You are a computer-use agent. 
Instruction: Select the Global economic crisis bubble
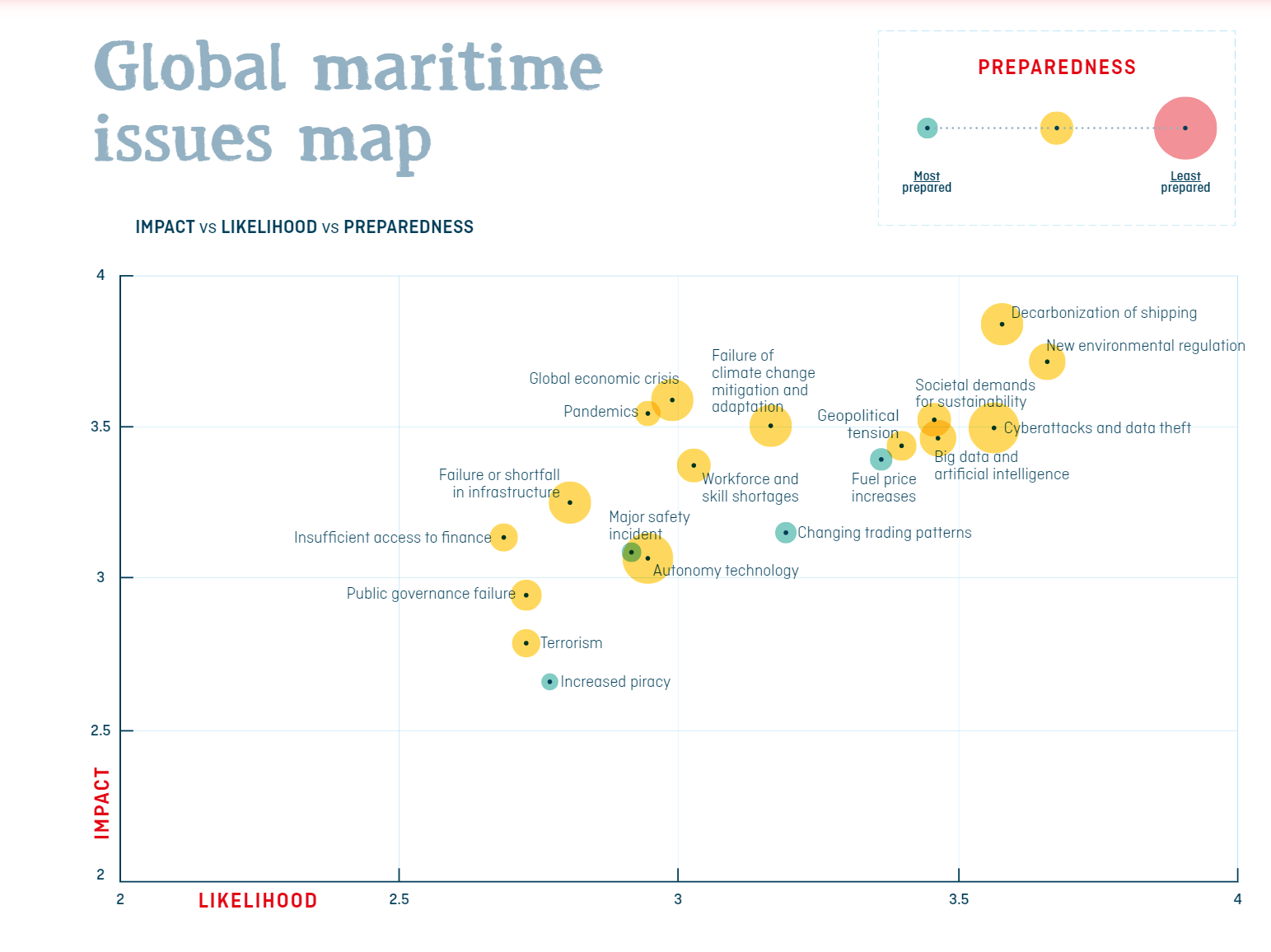[672, 400]
